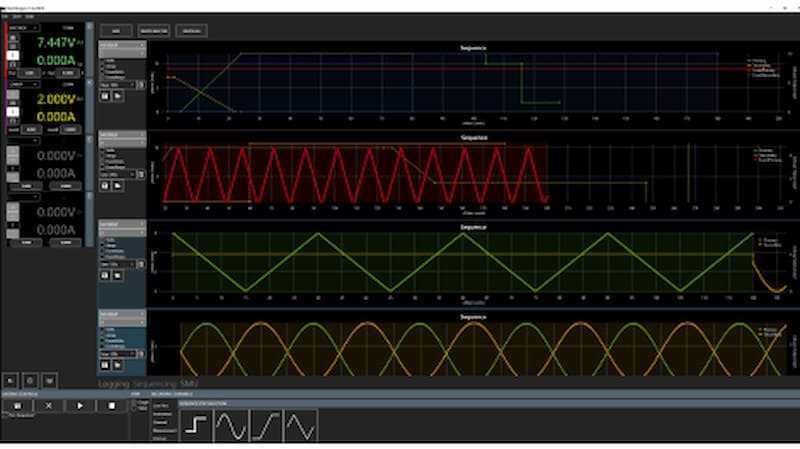Select the triangle waveform sequence icon

click(300, 425)
